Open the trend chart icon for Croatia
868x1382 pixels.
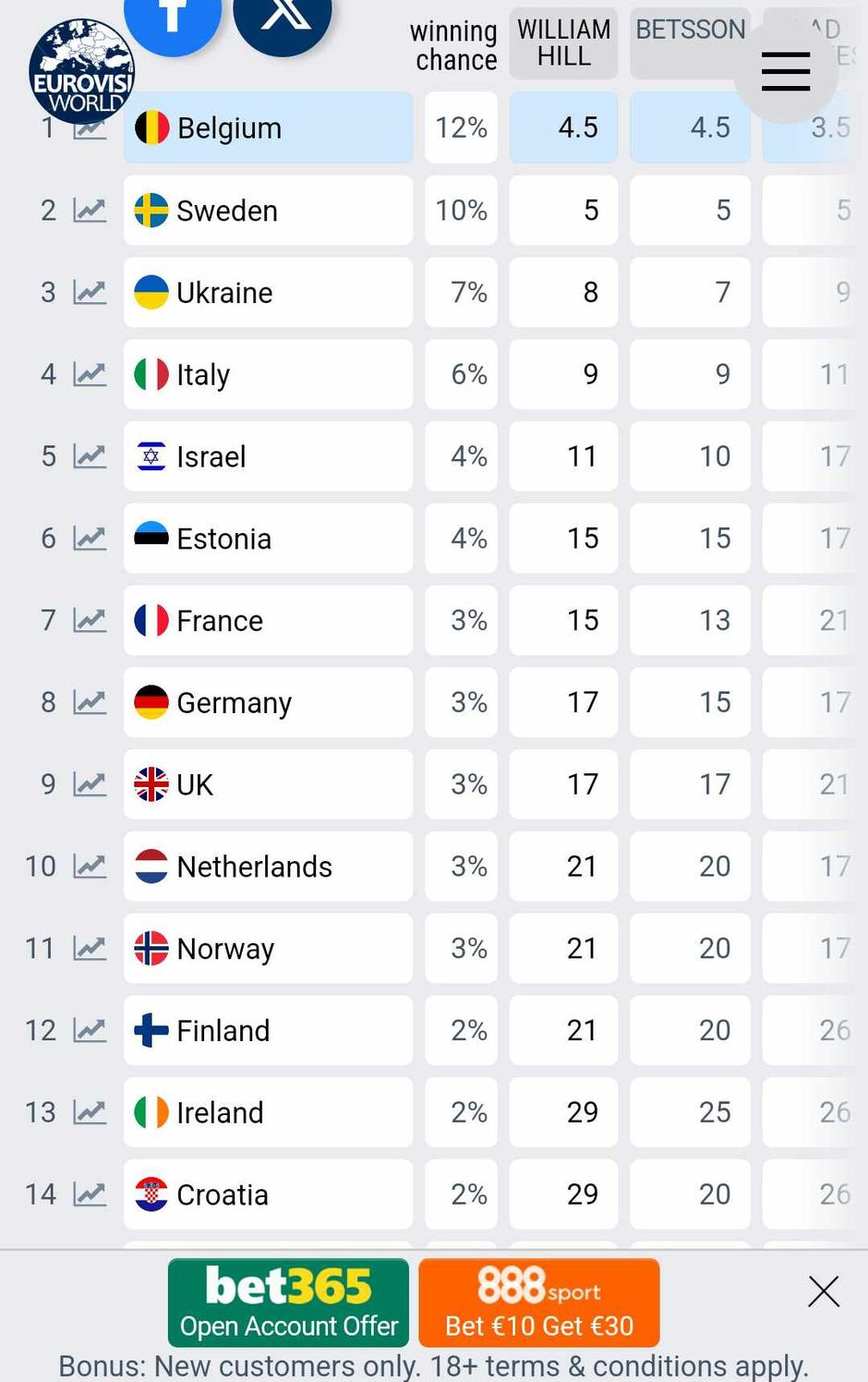click(90, 1194)
